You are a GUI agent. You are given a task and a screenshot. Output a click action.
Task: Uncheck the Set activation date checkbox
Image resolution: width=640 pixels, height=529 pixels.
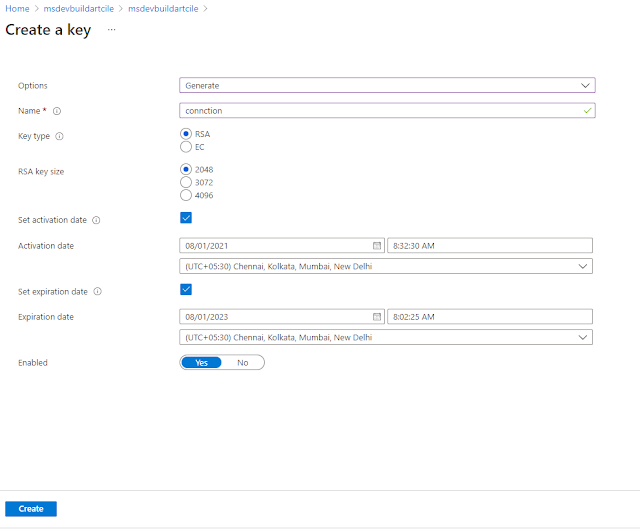pyautogui.click(x=186, y=218)
